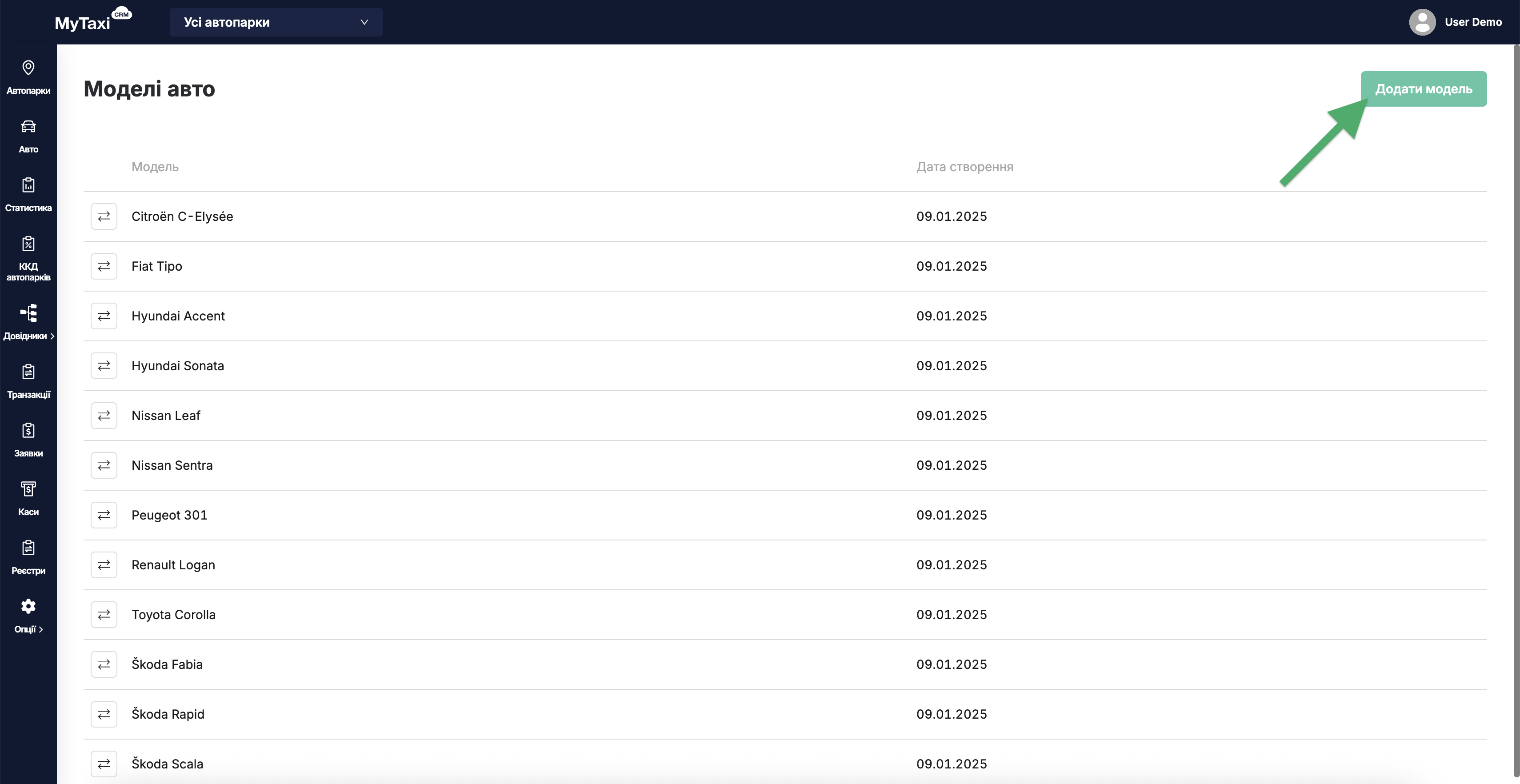Select Nissan Sentra model name

(x=172, y=465)
